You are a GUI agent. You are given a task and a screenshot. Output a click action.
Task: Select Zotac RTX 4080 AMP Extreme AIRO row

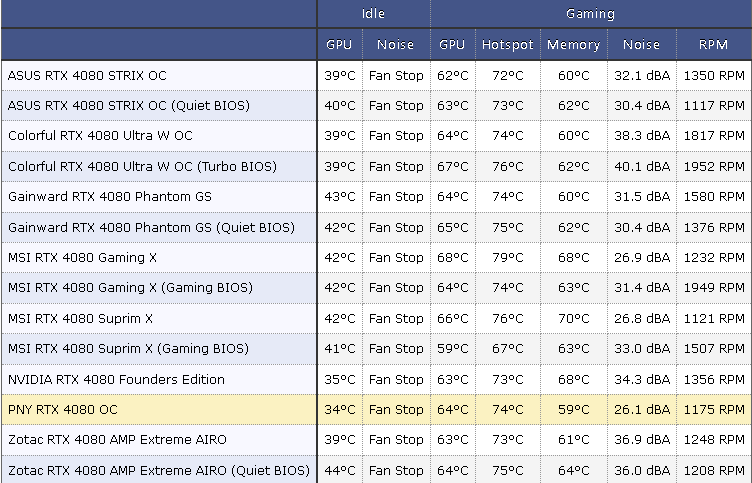[376, 440]
